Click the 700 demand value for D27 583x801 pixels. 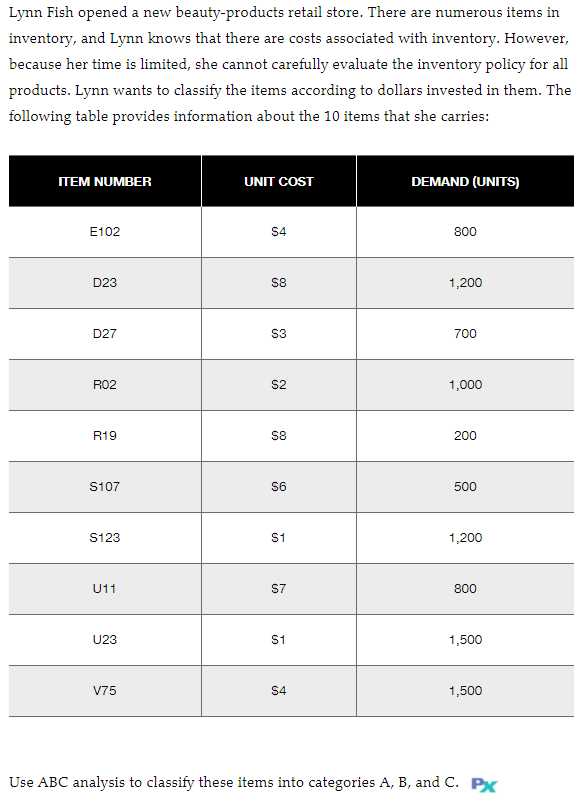(465, 334)
